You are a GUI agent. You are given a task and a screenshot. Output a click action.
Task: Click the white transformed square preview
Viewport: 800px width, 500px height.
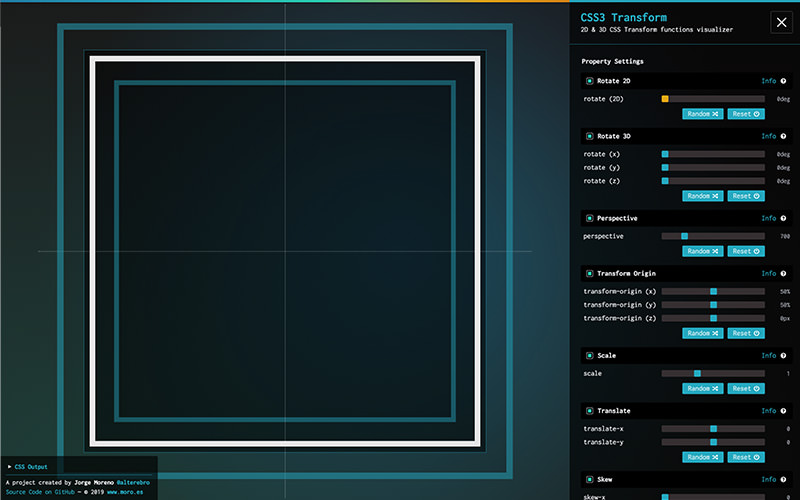(285, 251)
